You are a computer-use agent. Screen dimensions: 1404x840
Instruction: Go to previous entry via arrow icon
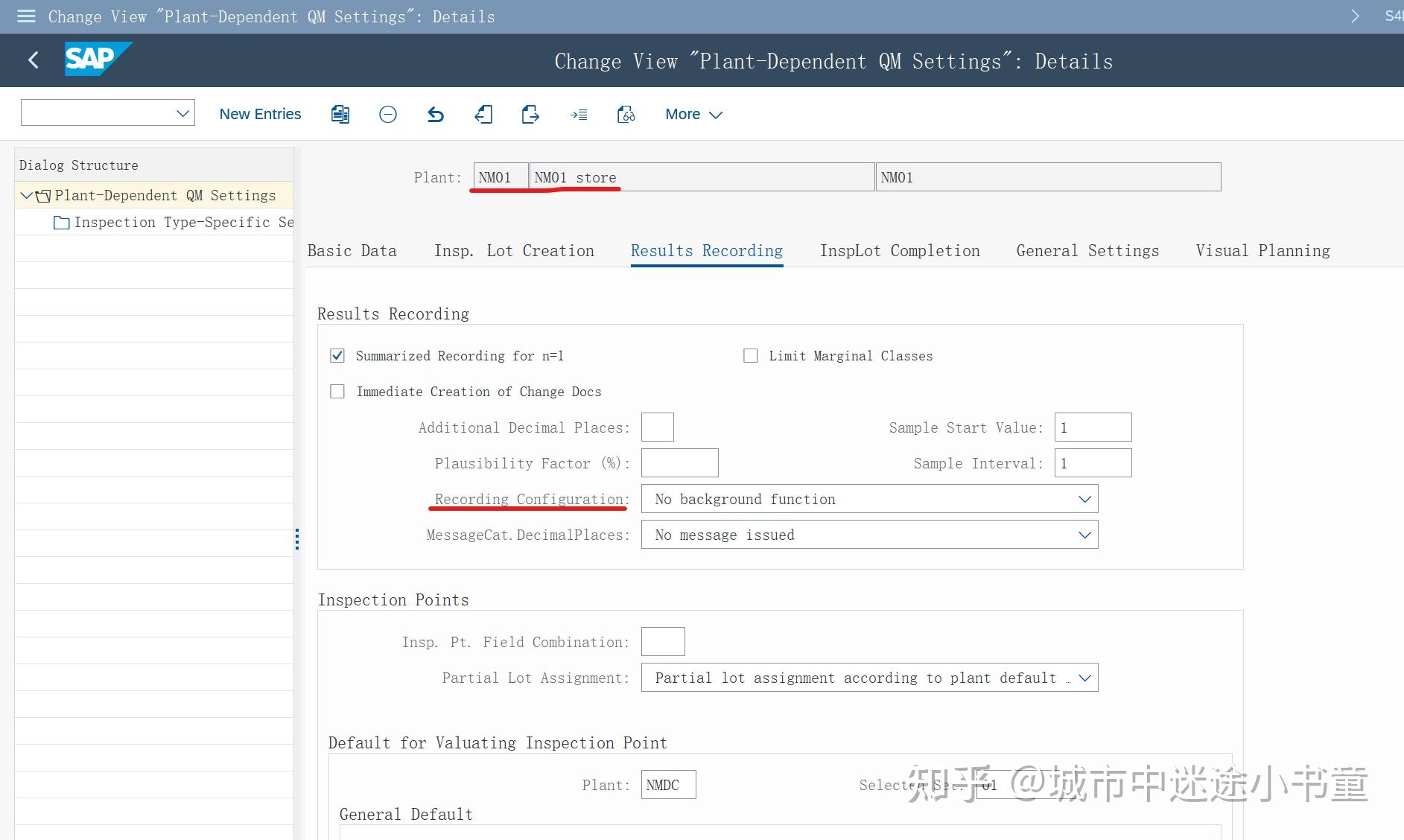pyautogui.click(x=483, y=114)
